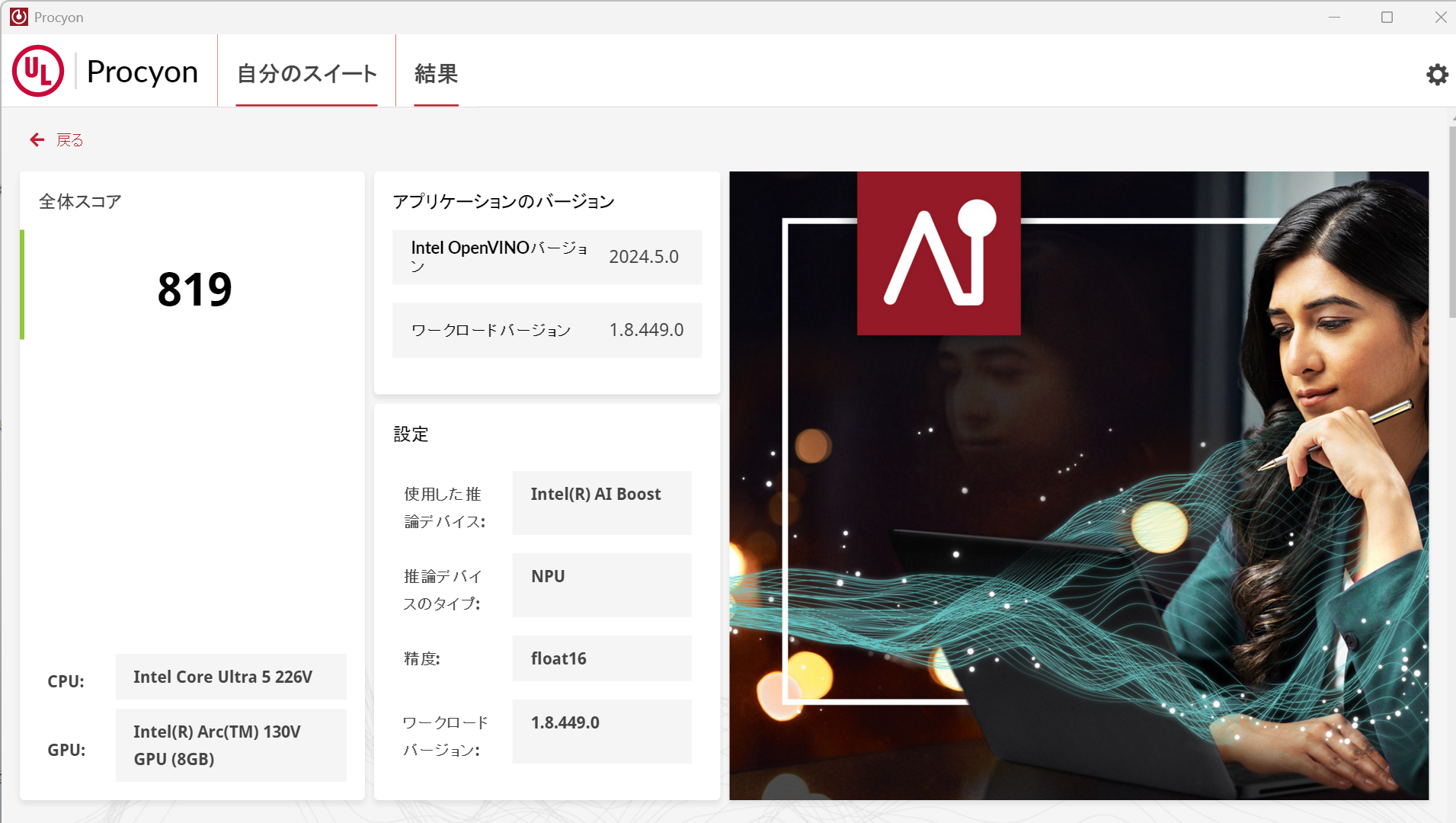Screen dimensions: 1456x823
Task: Click the 使用した推論デバイス: label
Action: click(x=444, y=508)
